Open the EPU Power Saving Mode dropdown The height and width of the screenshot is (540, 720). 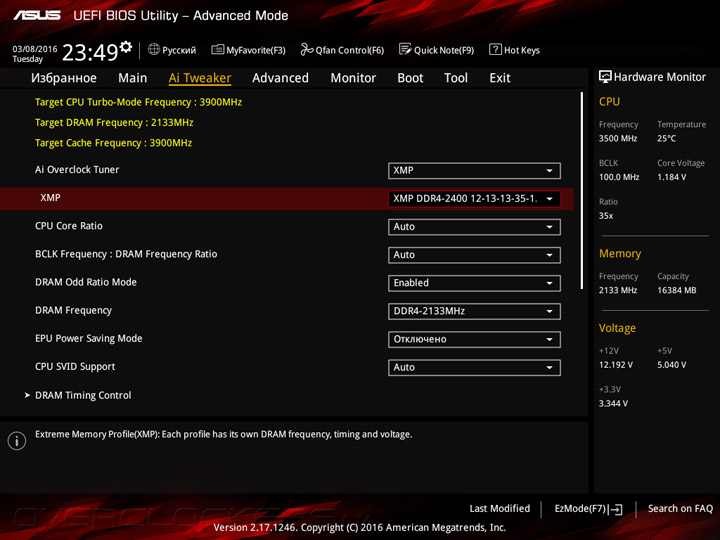(474, 339)
